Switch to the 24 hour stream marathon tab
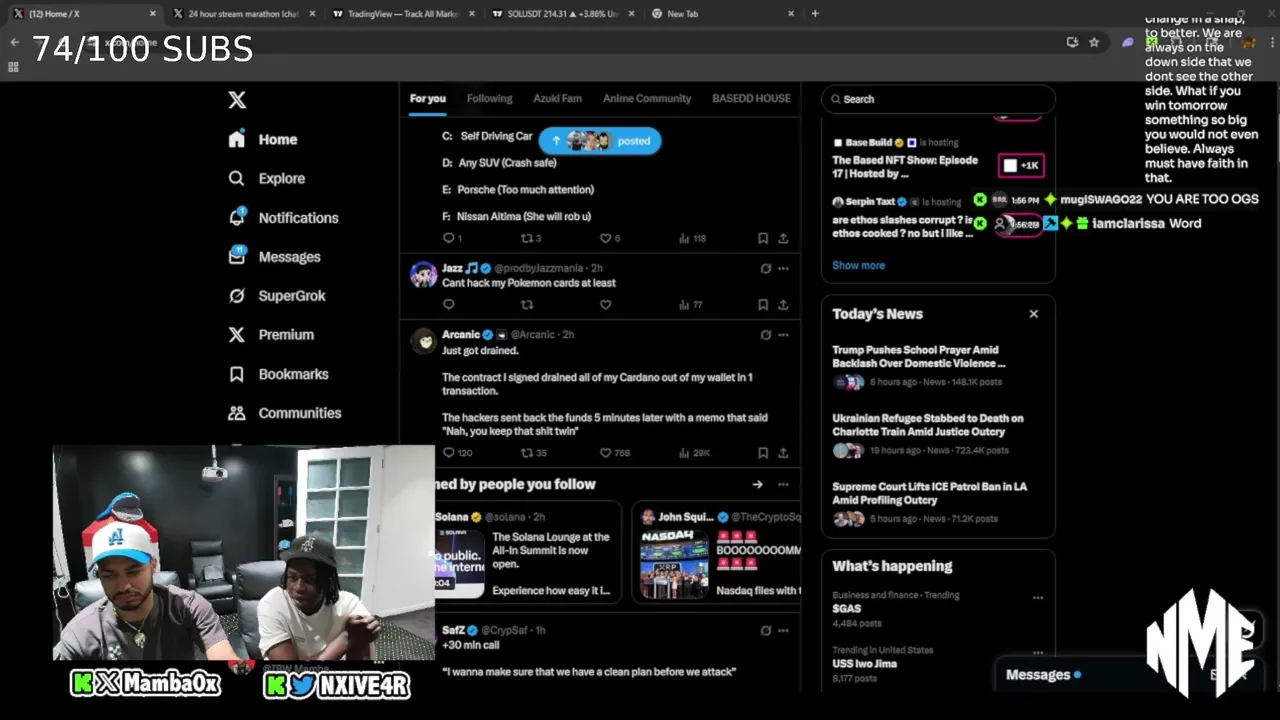 pos(243,14)
